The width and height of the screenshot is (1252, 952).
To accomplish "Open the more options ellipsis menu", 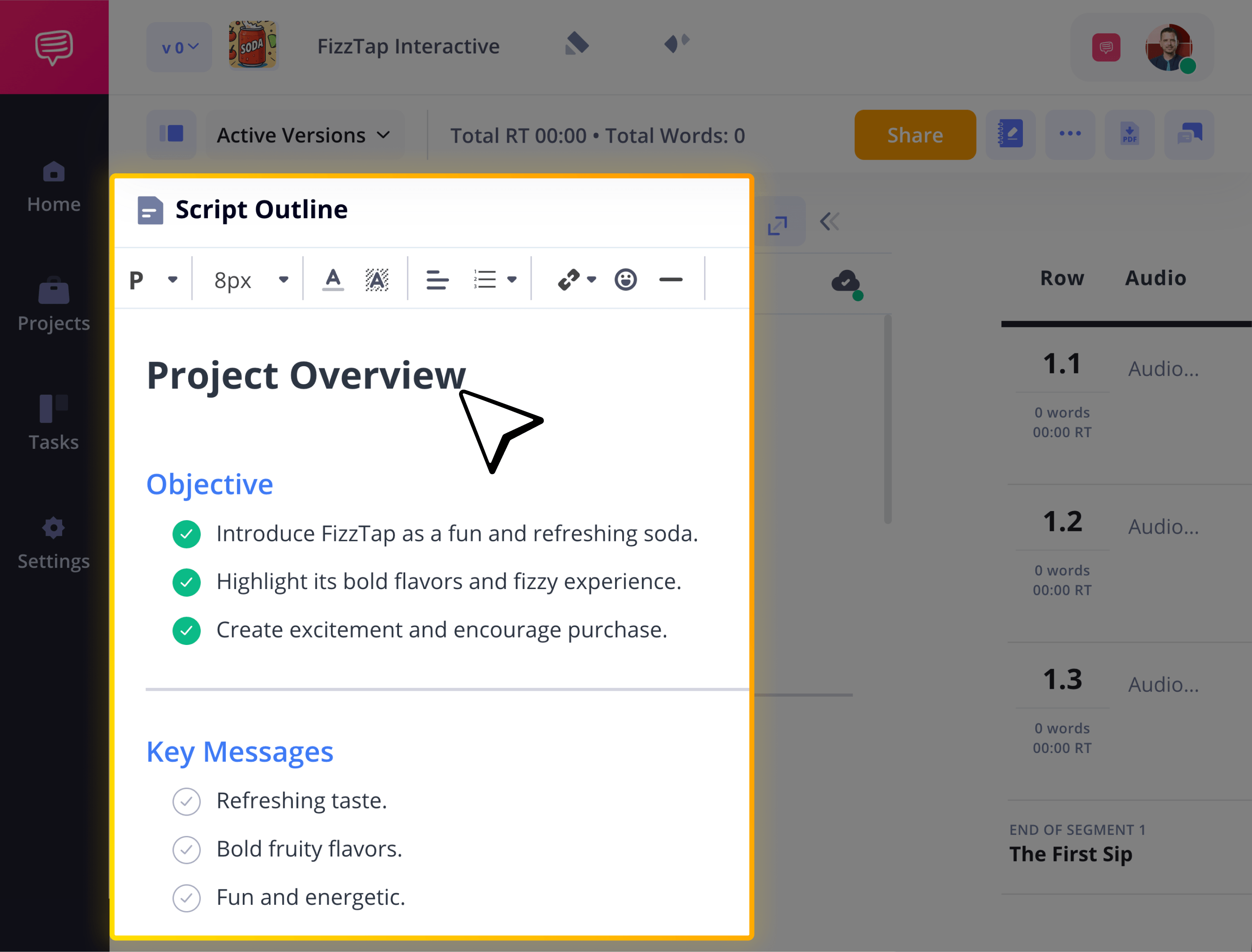I will (1070, 135).
